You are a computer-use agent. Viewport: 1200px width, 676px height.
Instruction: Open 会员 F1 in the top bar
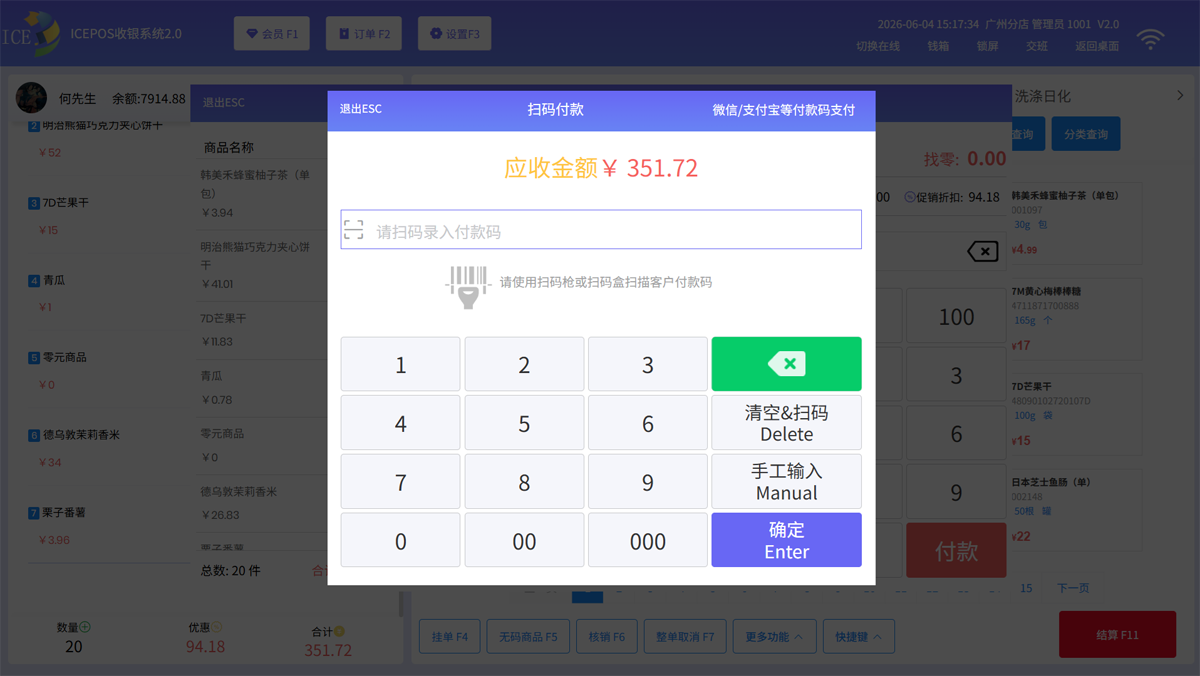[x=272, y=34]
